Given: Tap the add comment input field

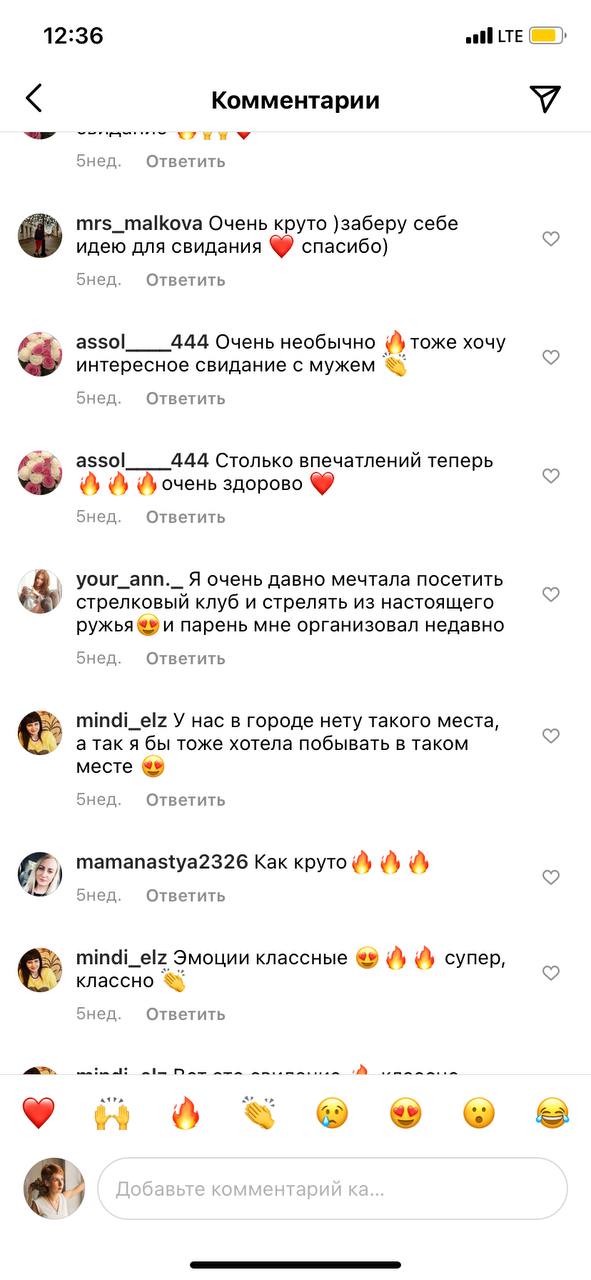Looking at the screenshot, I should (x=332, y=1189).
